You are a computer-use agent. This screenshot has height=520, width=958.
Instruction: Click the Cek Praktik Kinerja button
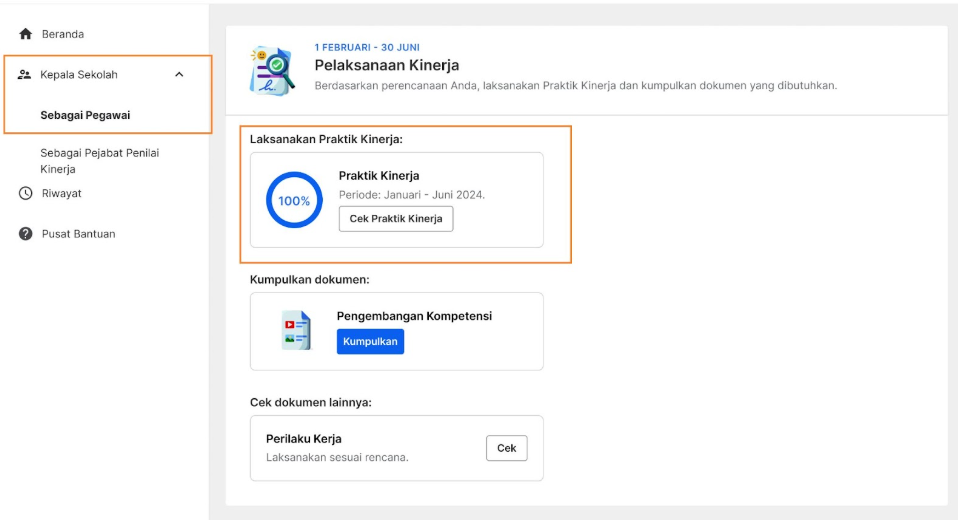pyautogui.click(x=396, y=219)
